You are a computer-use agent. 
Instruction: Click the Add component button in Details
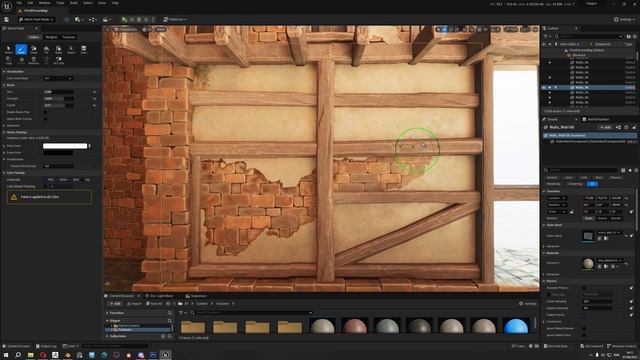(x=605, y=127)
